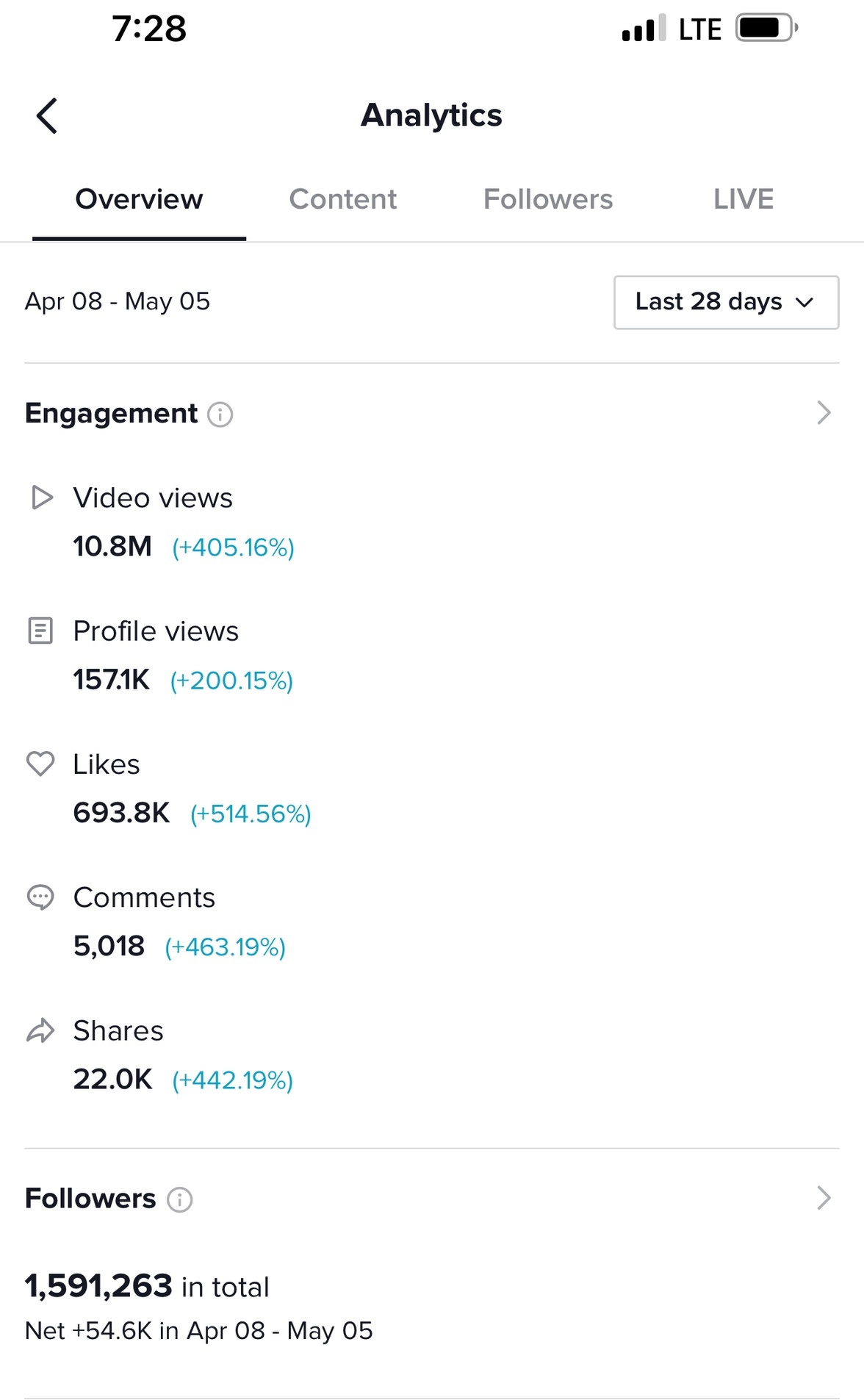Image resolution: width=864 pixels, height=1400 pixels.
Task: Tap the Engagement section heading
Action: [x=111, y=414]
